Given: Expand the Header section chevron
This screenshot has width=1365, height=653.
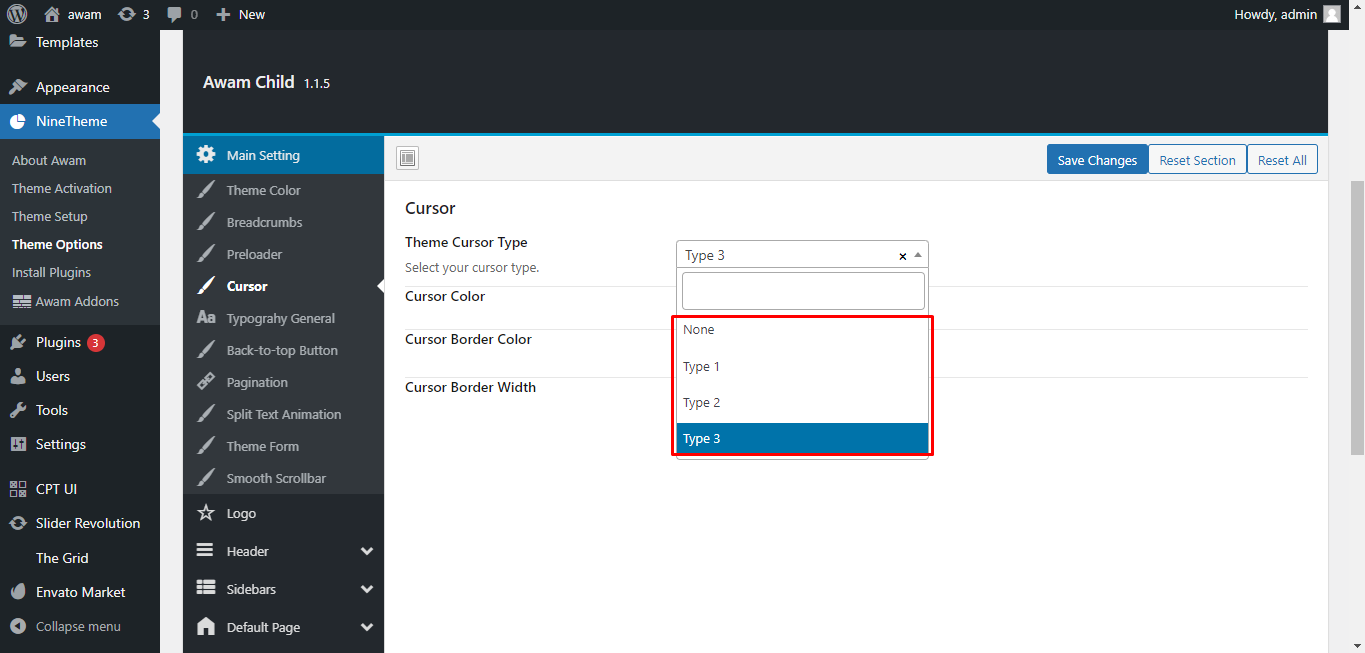Looking at the screenshot, I should click(x=367, y=551).
